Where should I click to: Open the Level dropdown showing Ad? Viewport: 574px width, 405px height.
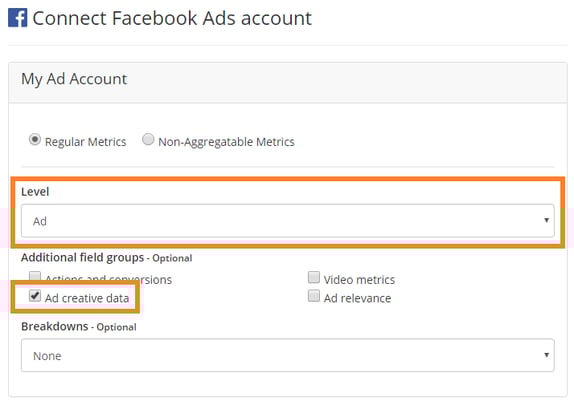point(288,221)
